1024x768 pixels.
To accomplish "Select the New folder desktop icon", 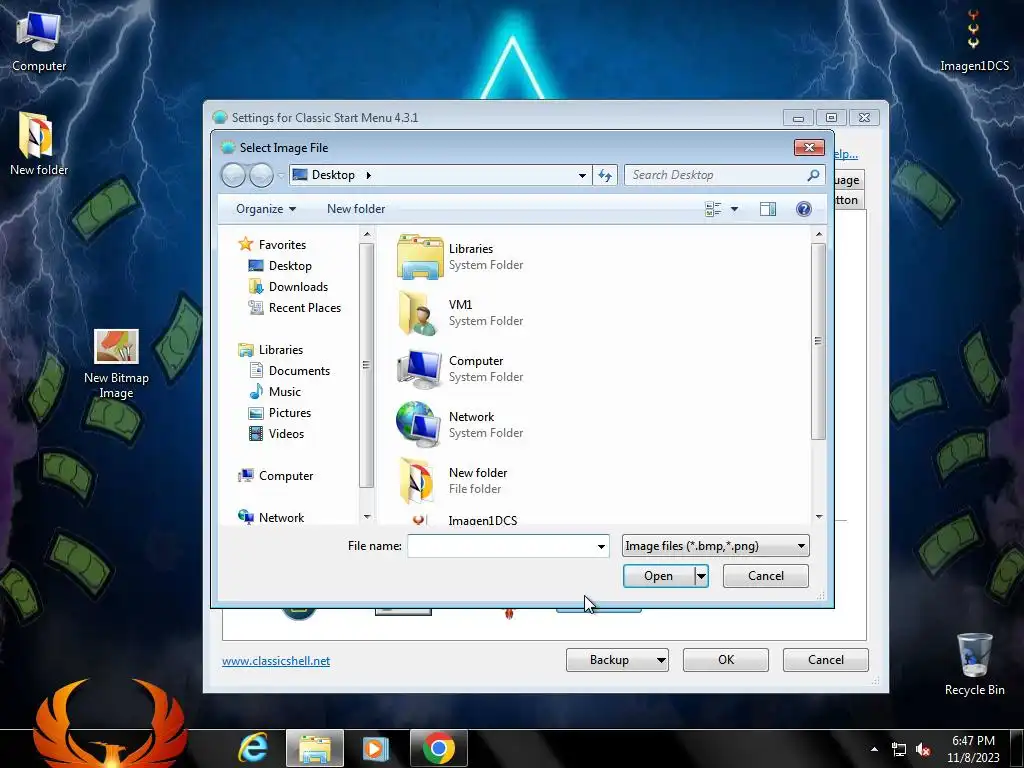I will pyautogui.click(x=39, y=144).
